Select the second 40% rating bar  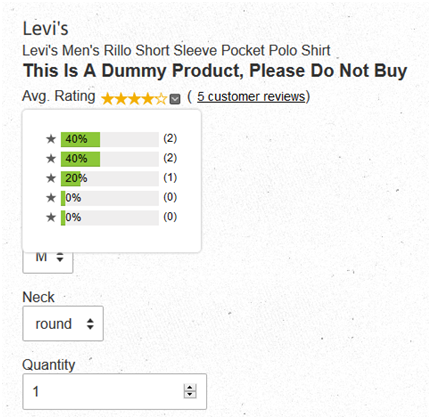pos(110,159)
